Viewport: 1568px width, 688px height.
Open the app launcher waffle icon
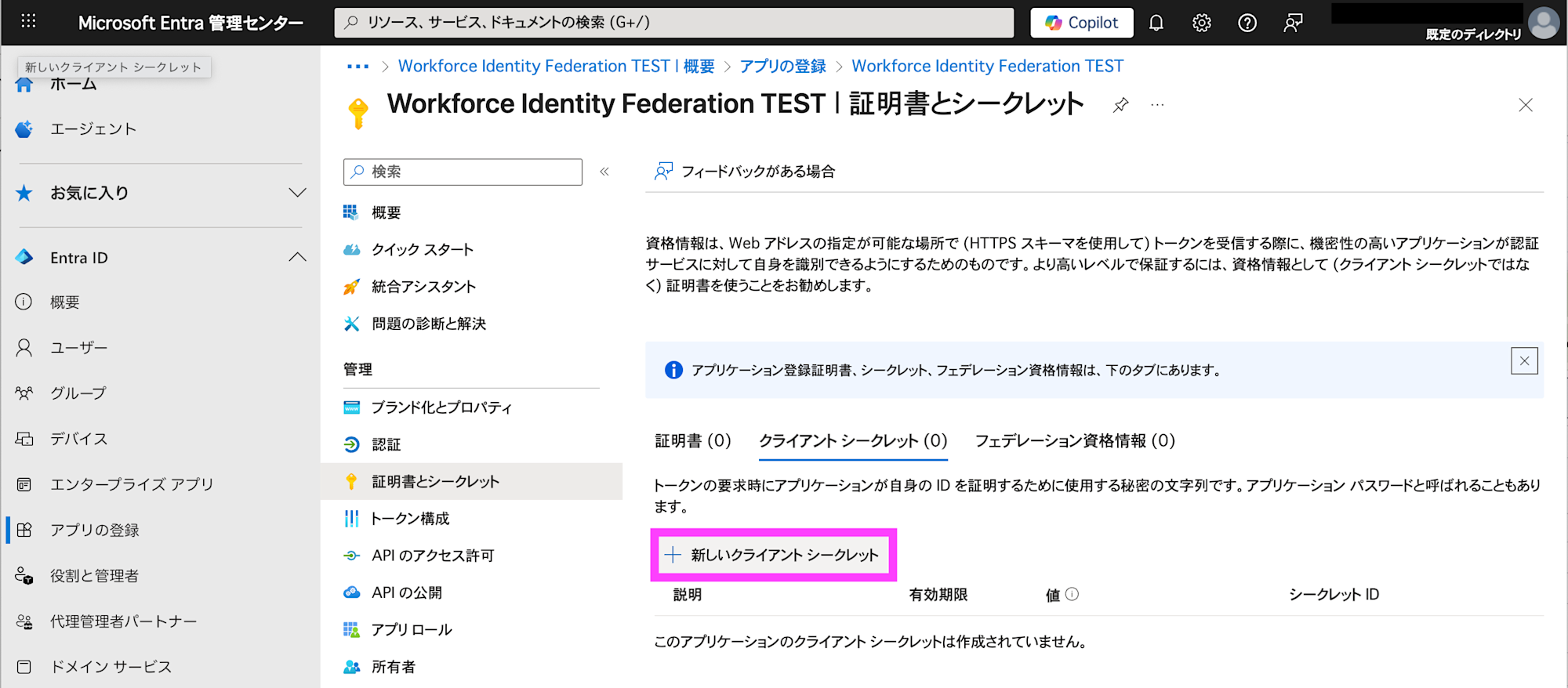tap(28, 21)
